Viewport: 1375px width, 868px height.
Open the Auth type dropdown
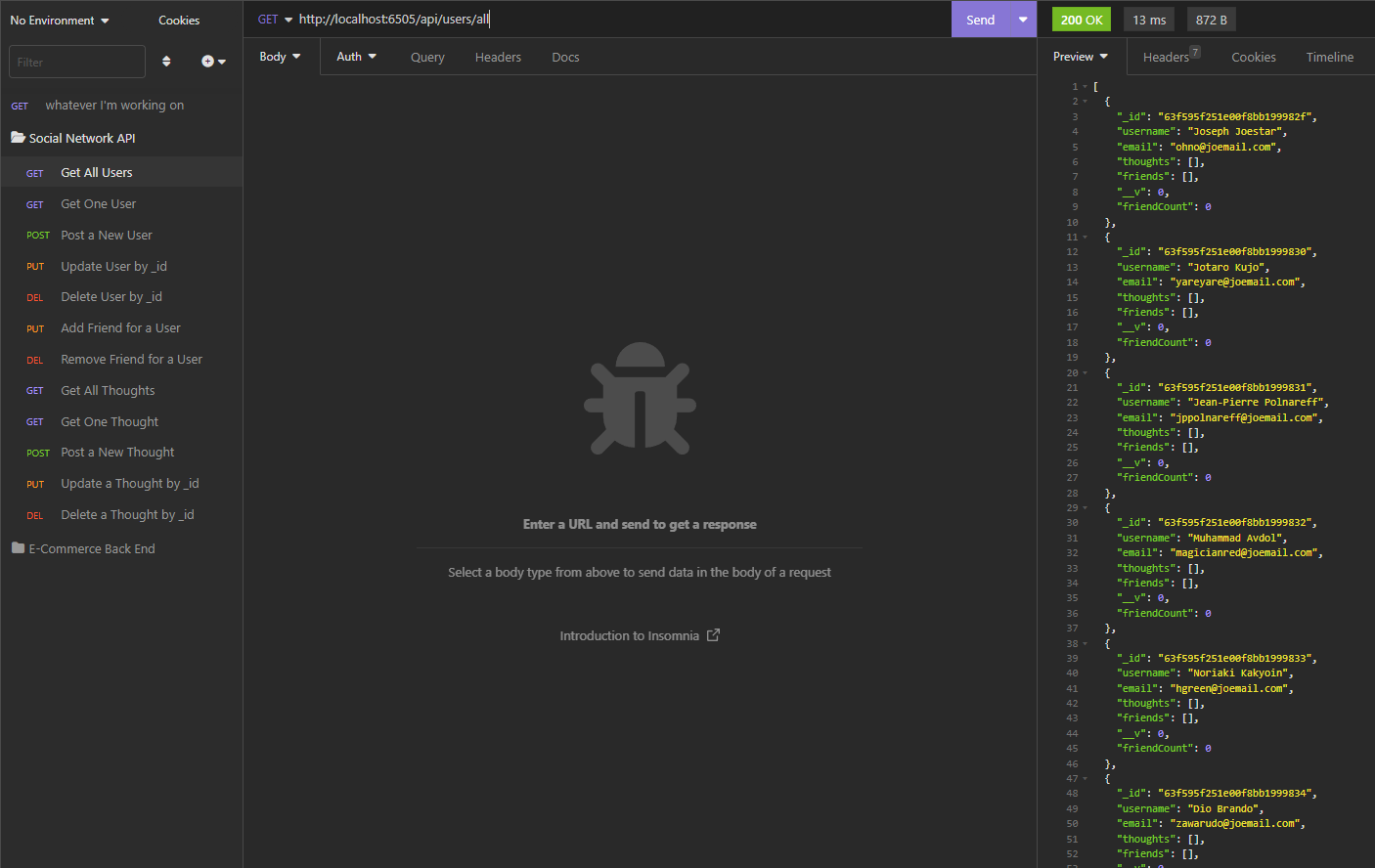coord(356,57)
